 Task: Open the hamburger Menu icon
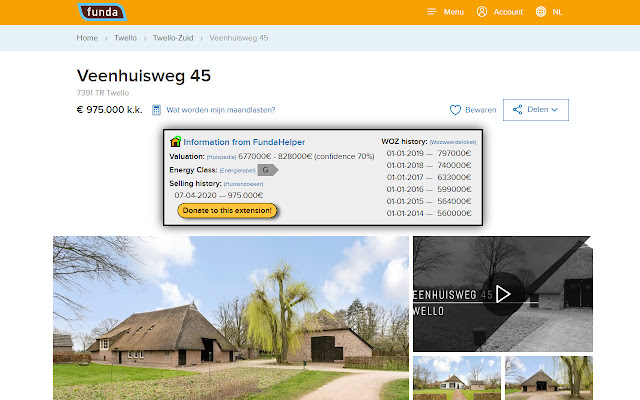click(x=431, y=12)
